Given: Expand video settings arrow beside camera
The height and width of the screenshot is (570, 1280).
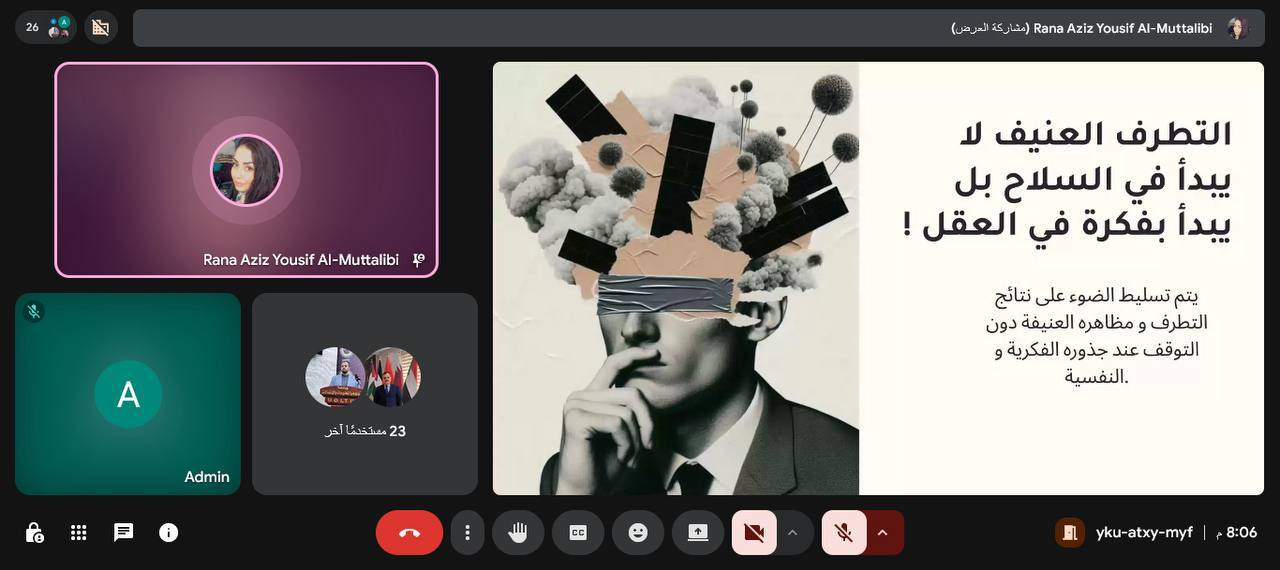Looking at the screenshot, I should click(793, 532).
